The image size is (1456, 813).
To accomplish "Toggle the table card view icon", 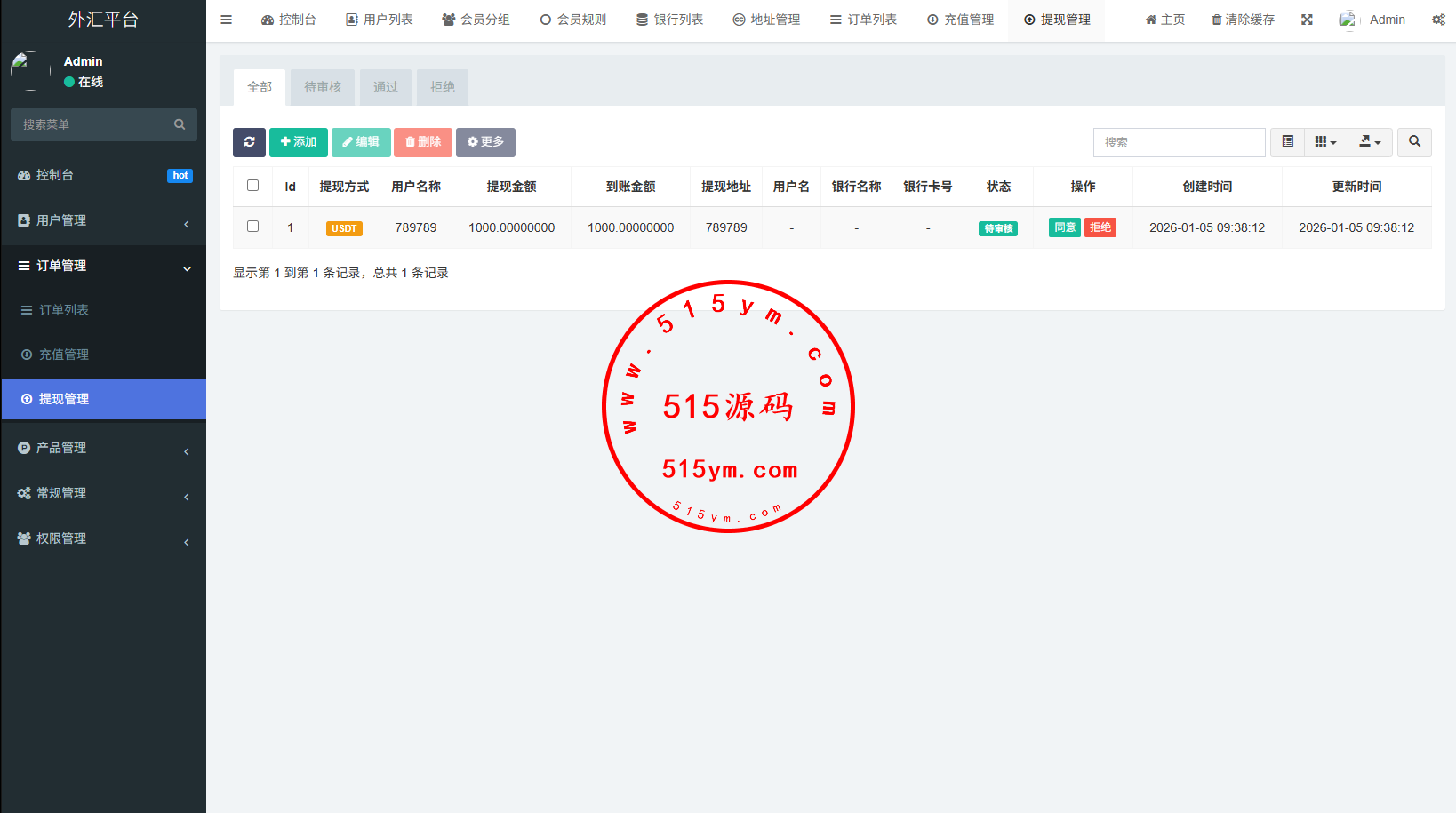I will (1287, 142).
